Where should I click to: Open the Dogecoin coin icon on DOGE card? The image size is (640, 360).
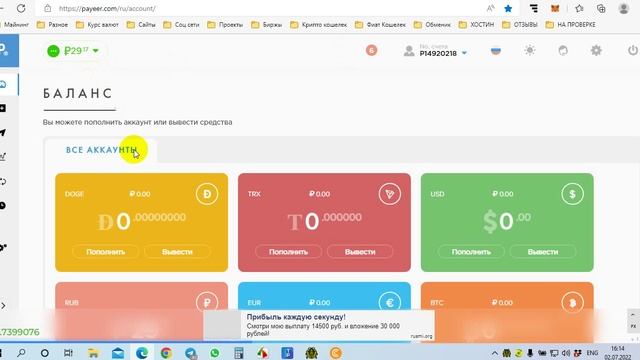pyautogui.click(x=207, y=194)
